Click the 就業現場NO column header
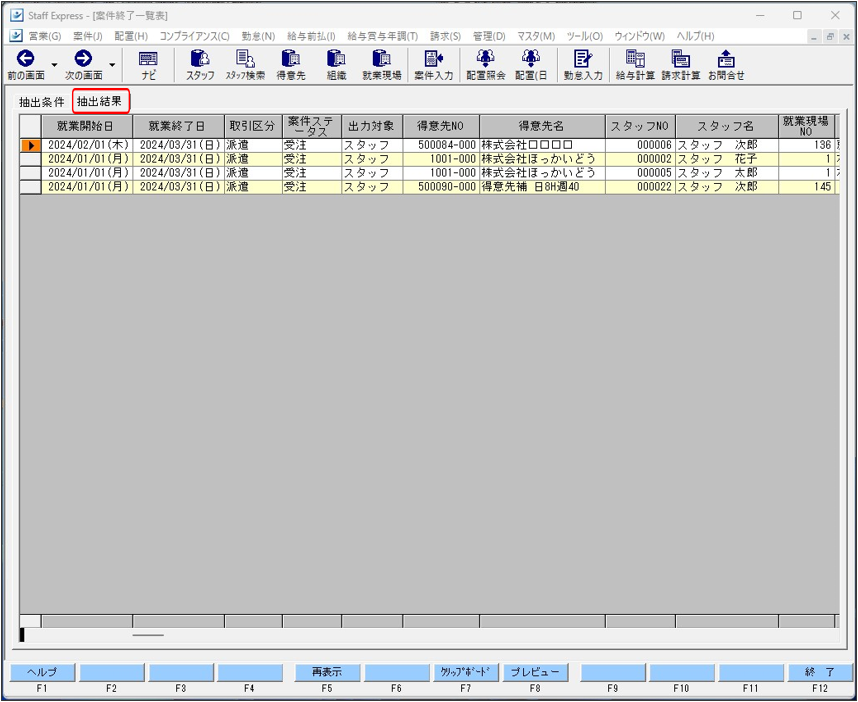Screen dimensions: 858x702 tap(806, 126)
